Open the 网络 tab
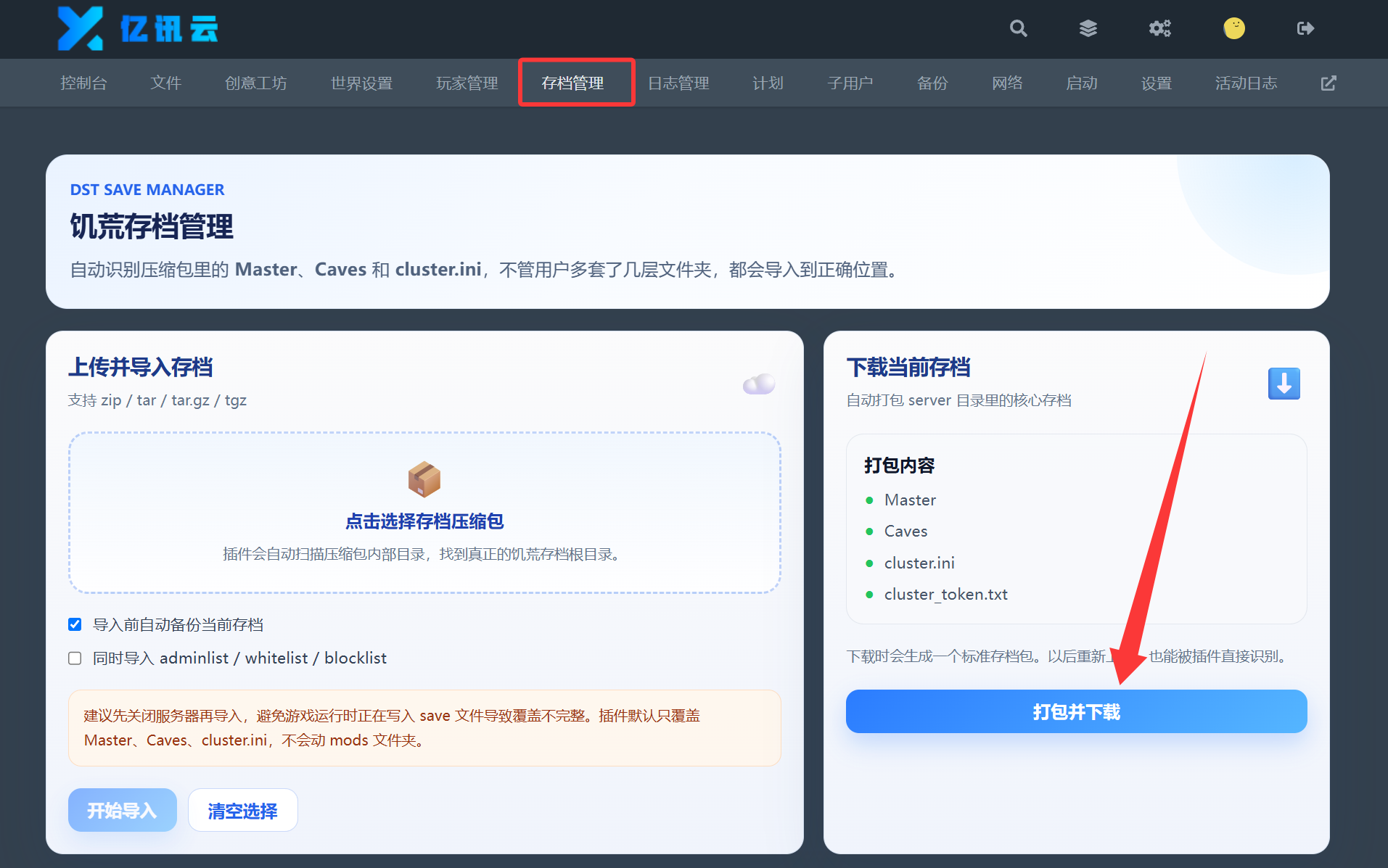The height and width of the screenshot is (868, 1388). [1007, 83]
